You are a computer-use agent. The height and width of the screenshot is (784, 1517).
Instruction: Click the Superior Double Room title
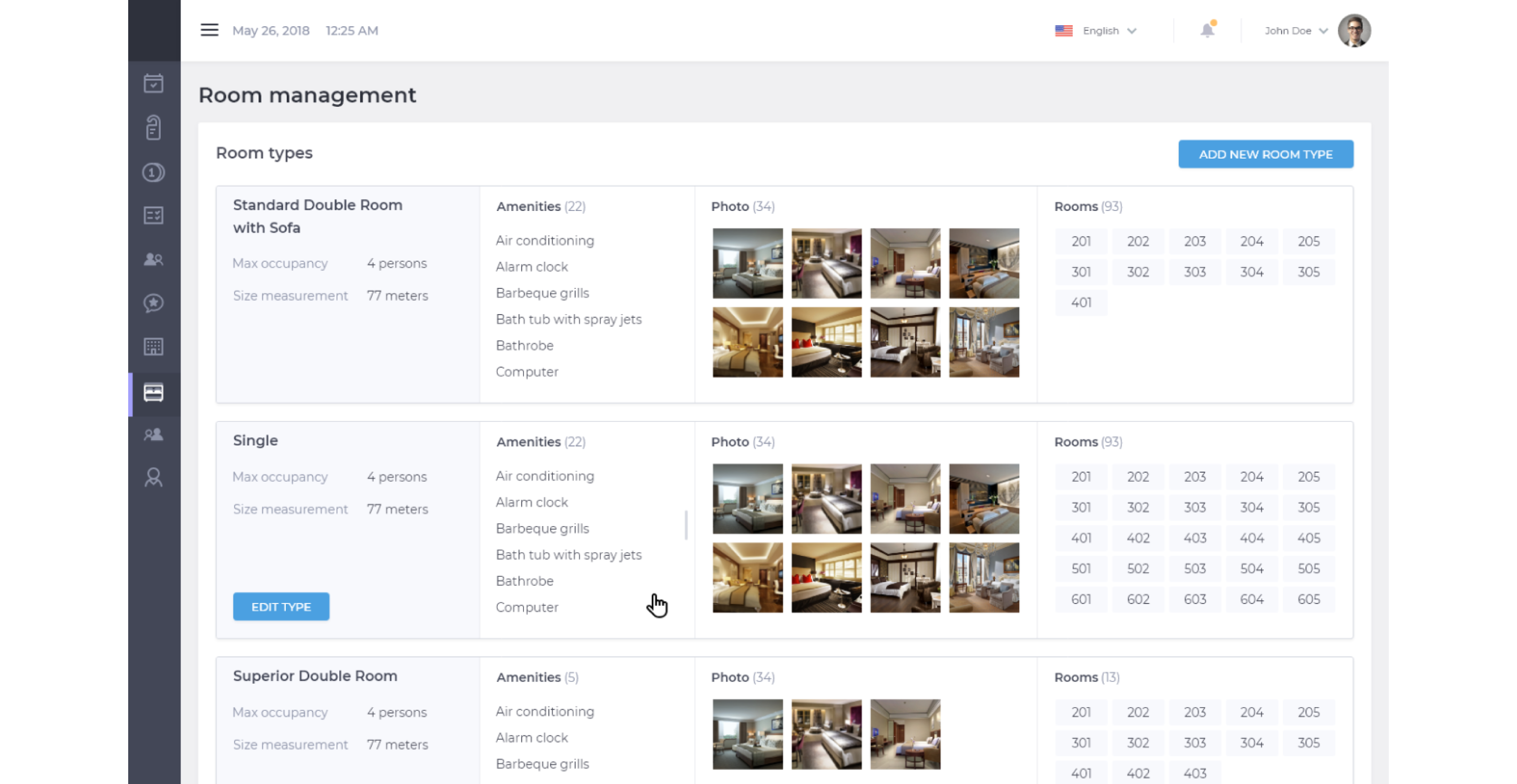click(315, 676)
